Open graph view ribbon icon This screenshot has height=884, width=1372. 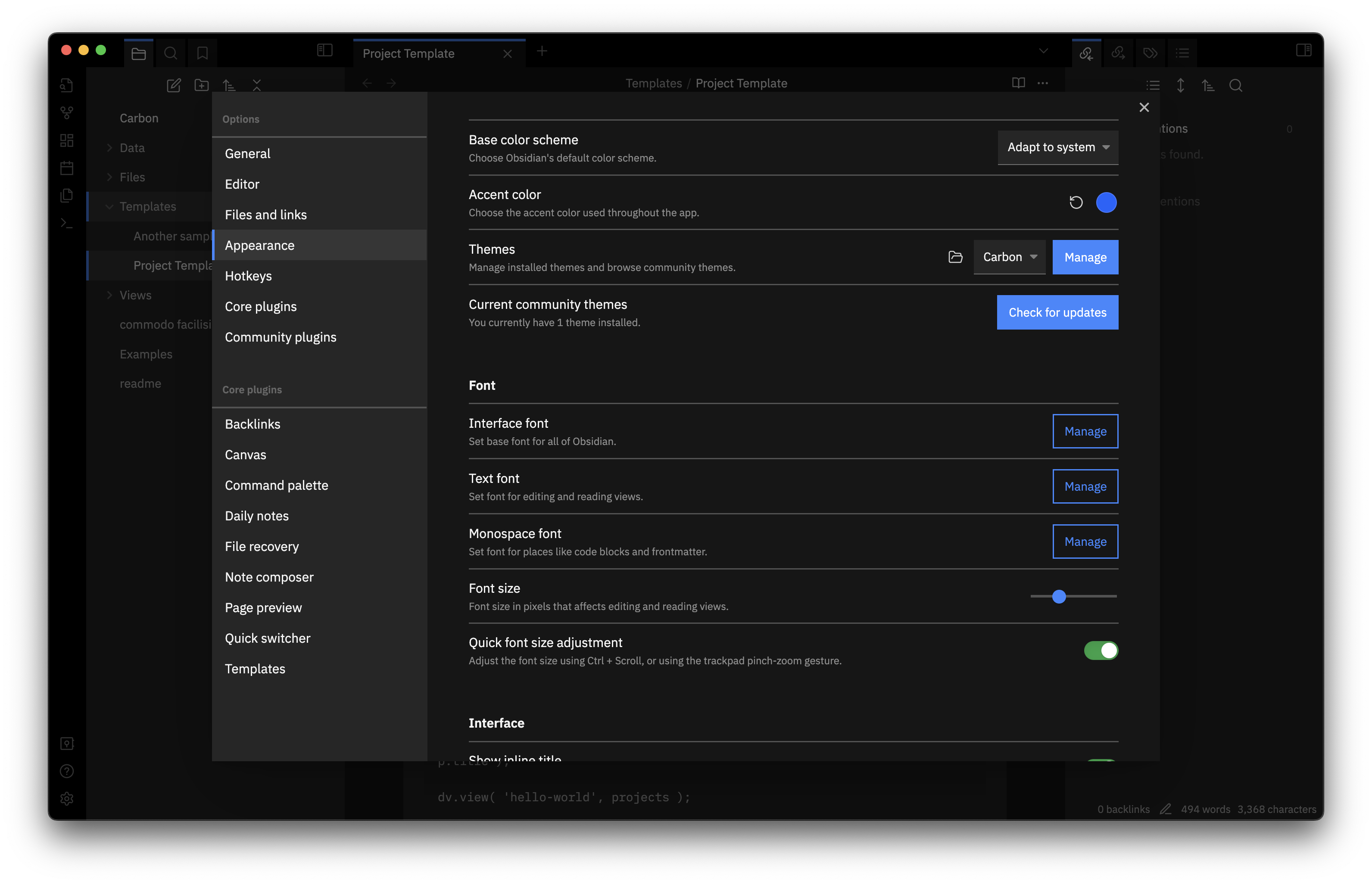67,112
